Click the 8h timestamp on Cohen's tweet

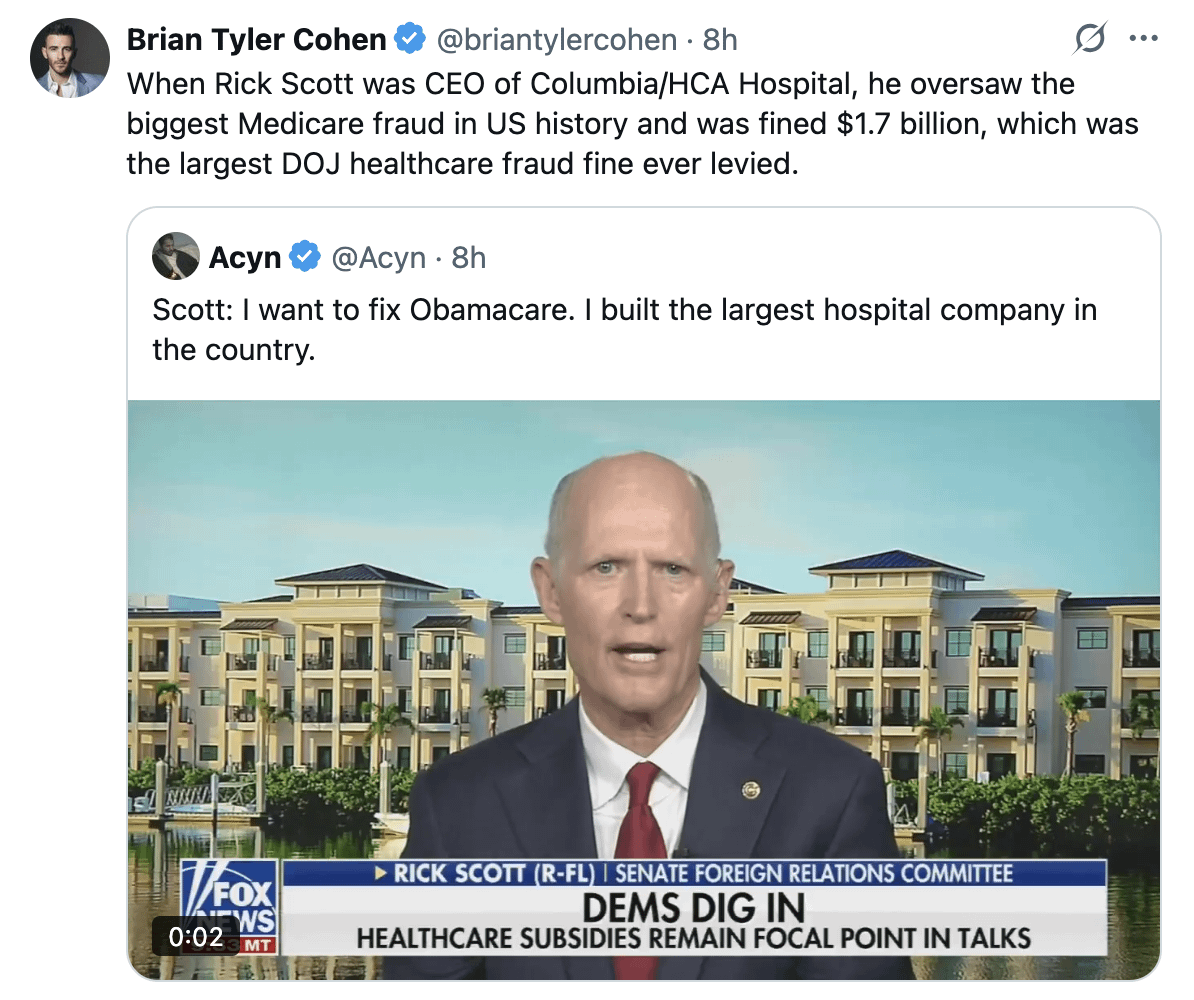point(720,40)
